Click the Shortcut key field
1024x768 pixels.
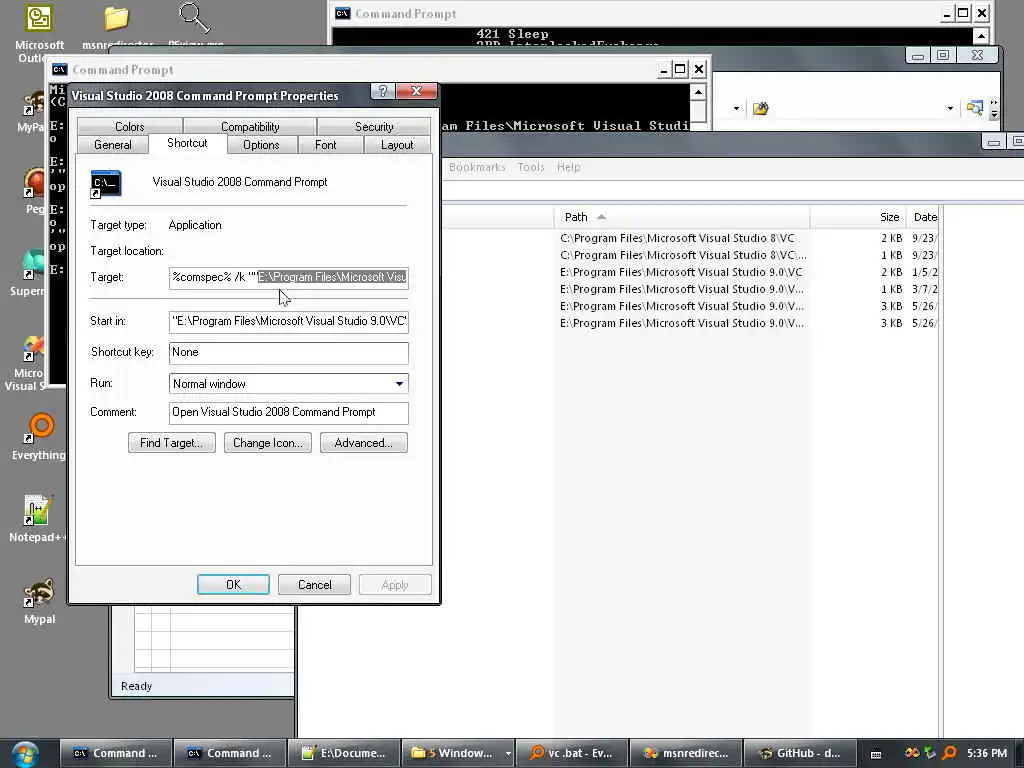(289, 353)
